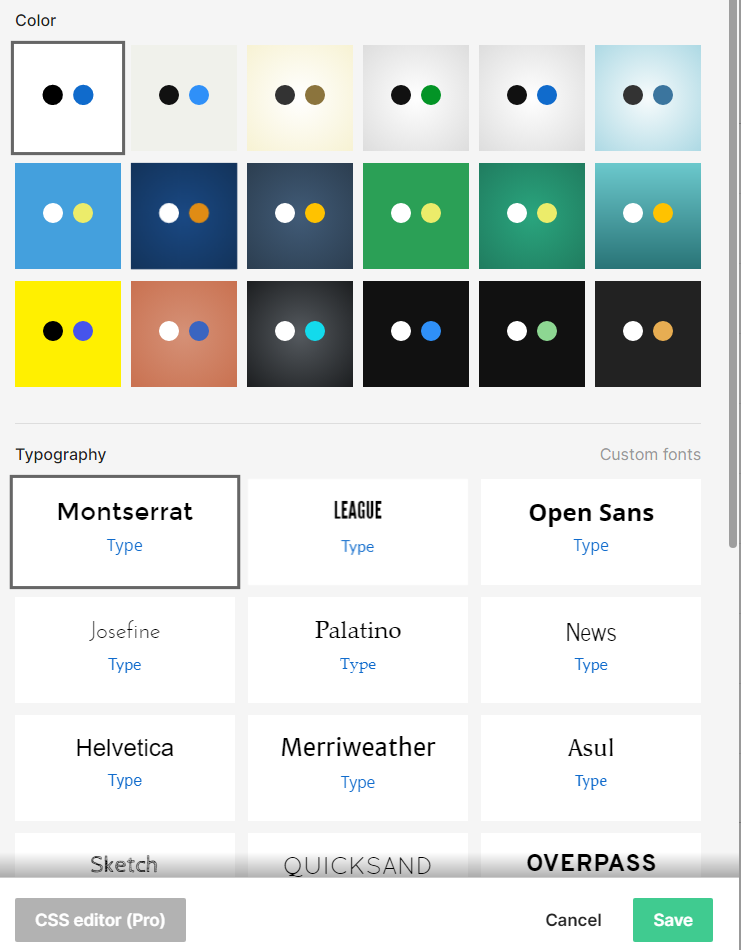Cancel the style changes
Image resolution: width=741 pixels, height=950 pixels.
[573, 920]
